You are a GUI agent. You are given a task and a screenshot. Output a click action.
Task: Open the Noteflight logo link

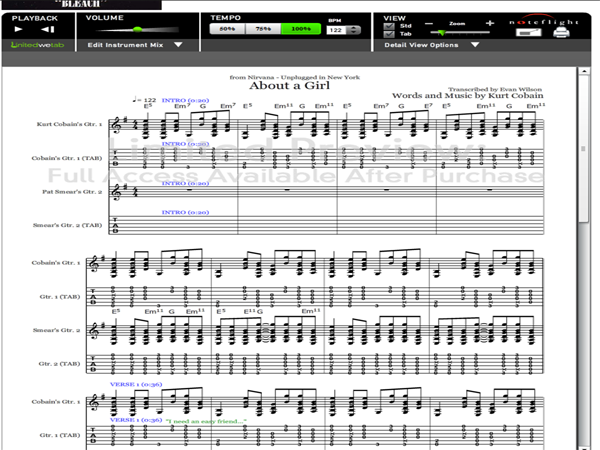[544, 21]
